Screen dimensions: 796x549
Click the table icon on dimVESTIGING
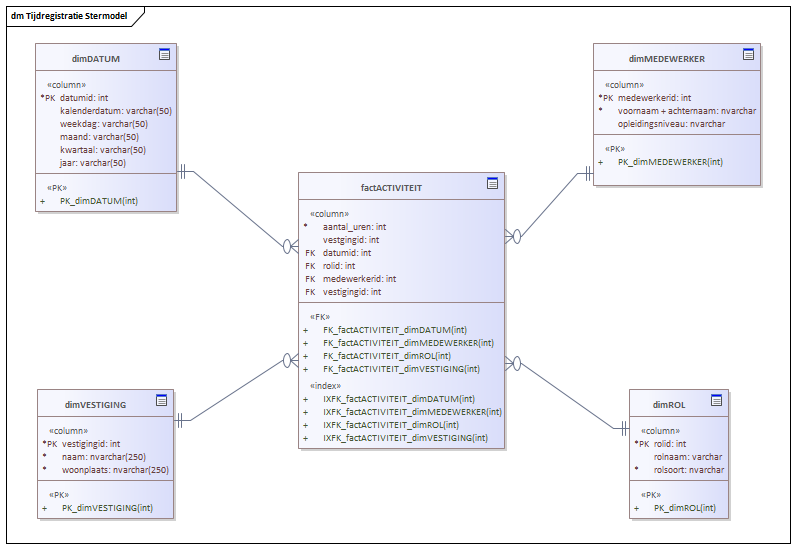click(161, 402)
